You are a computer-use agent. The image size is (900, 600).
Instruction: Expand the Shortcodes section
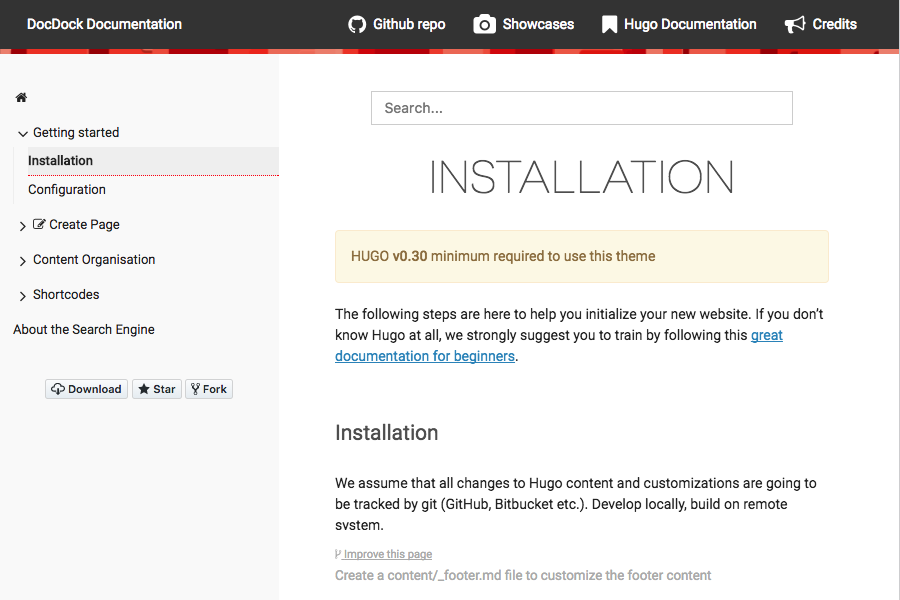coord(23,296)
